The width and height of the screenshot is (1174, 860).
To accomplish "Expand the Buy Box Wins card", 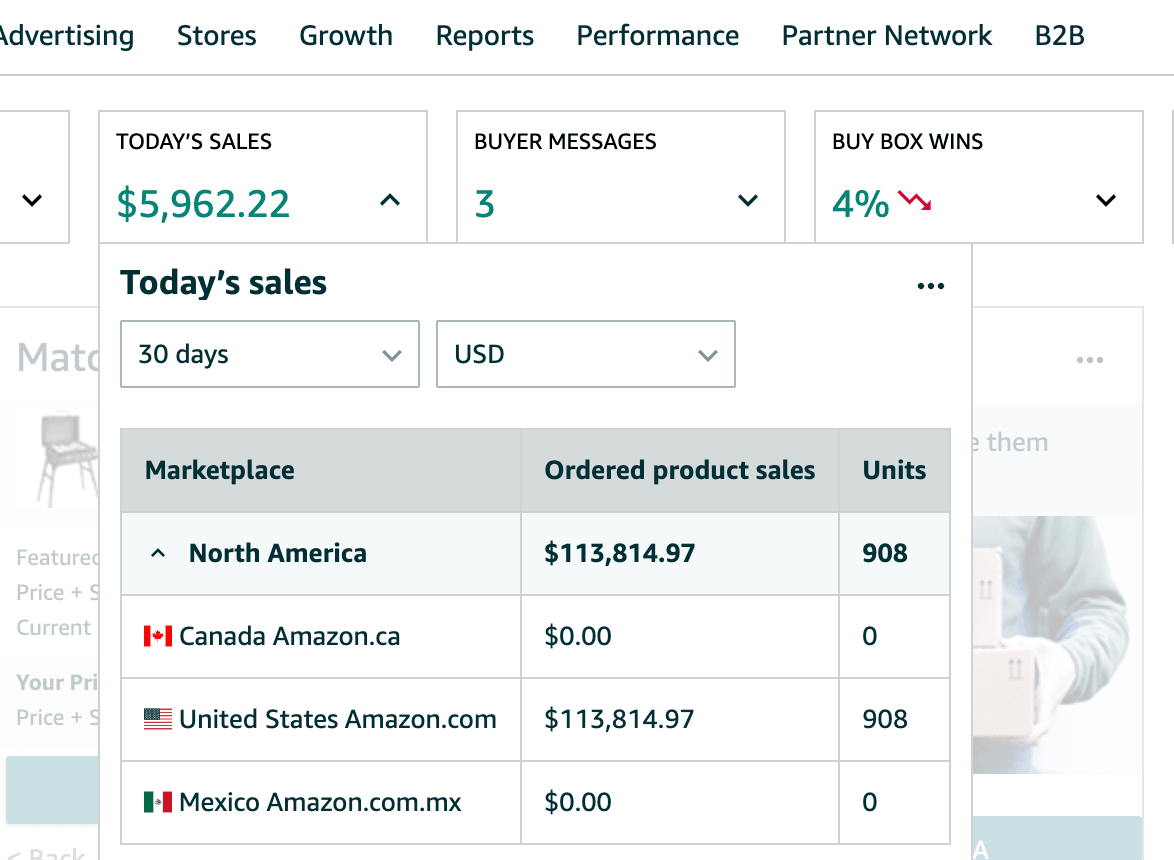I will point(1105,201).
